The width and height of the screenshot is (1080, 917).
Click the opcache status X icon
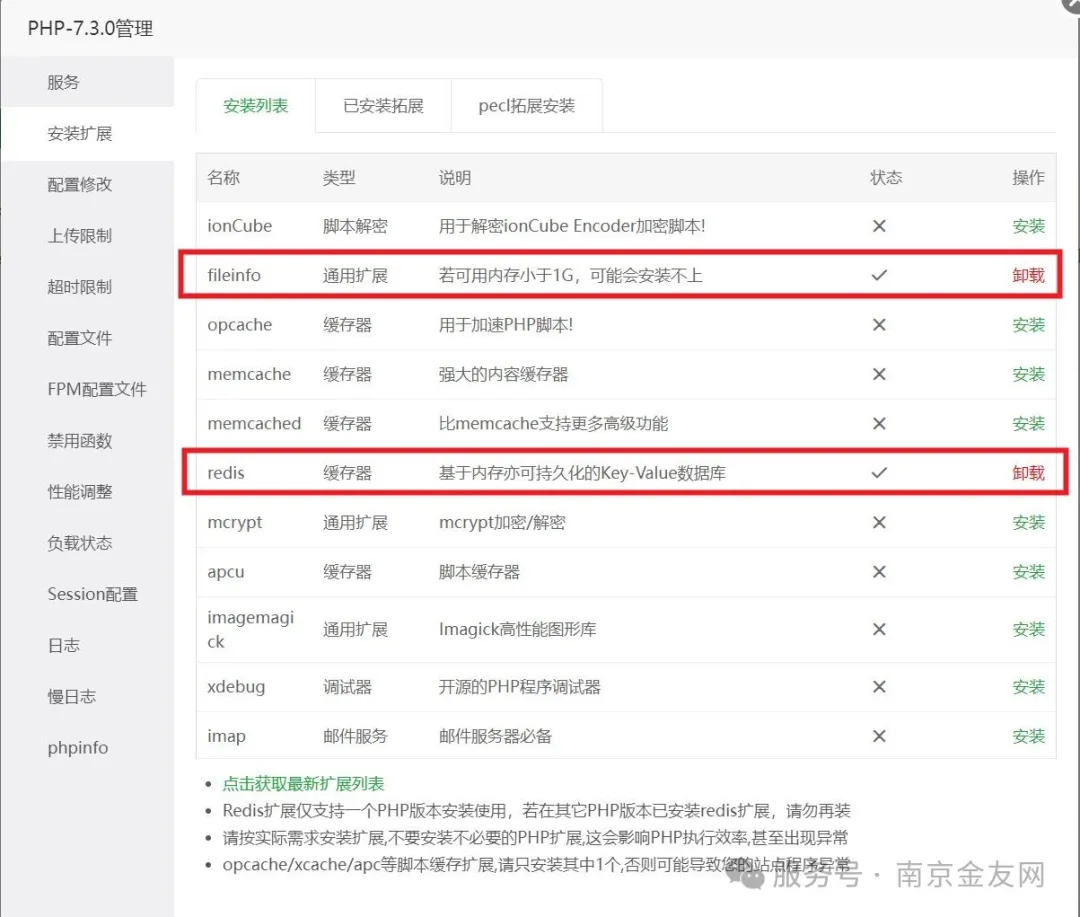pyautogui.click(x=879, y=324)
